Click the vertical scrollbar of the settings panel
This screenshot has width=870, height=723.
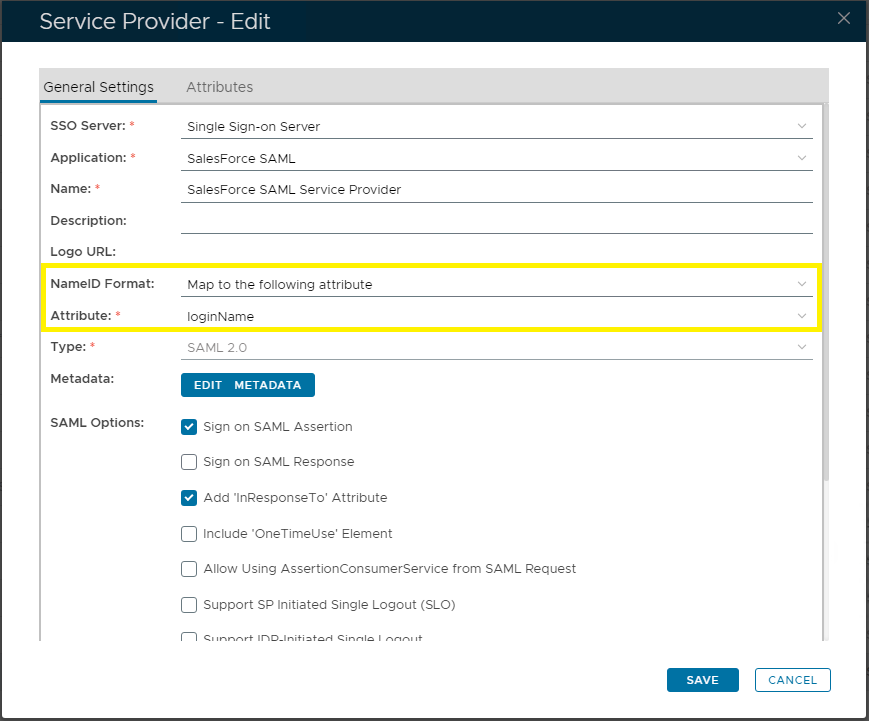(825, 300)
